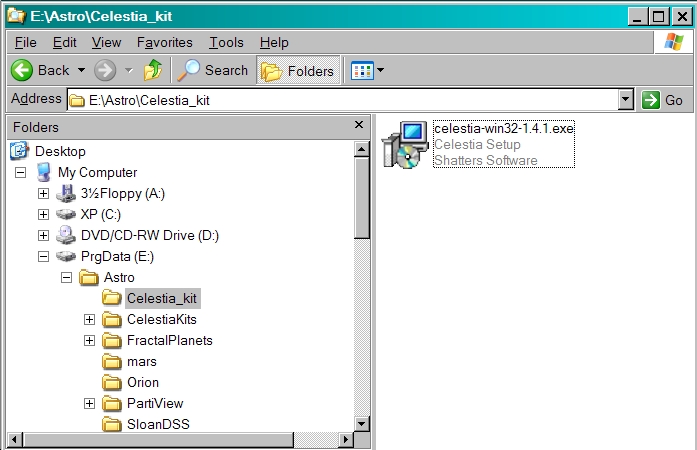The image size is (697, 450).
Task: Expand the DVD/CD-RW Drive (D:) node
Action: tap(44, 235)
